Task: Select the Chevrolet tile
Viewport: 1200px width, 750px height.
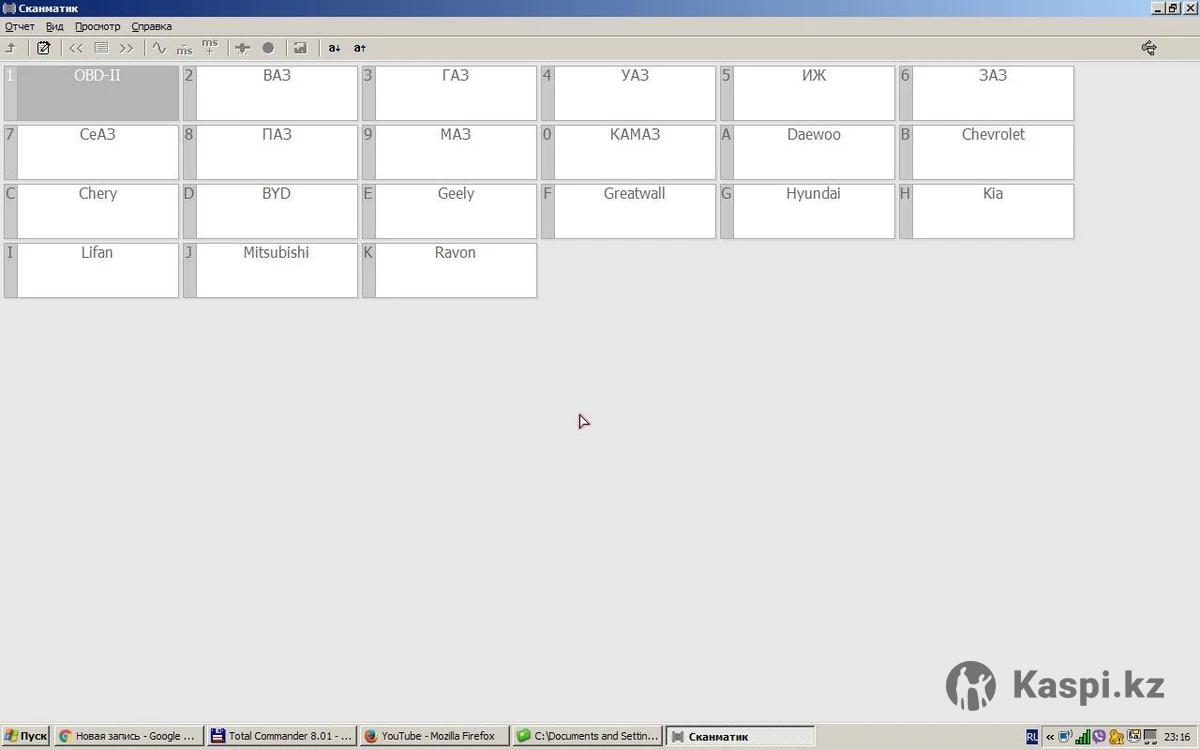Action: [986, 152]
